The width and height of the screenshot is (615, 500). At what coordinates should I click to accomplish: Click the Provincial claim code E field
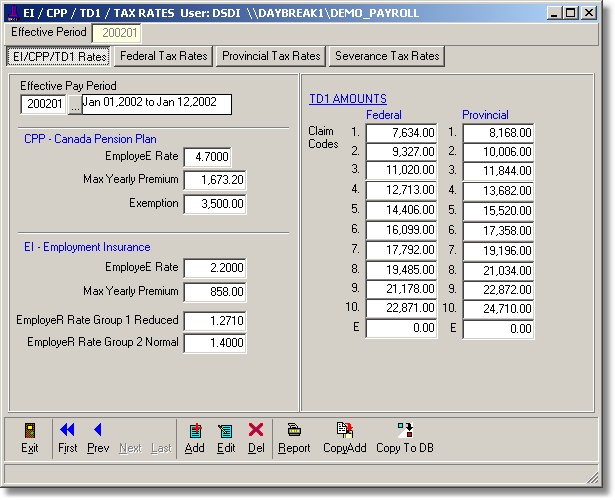[x=498, y=329]
